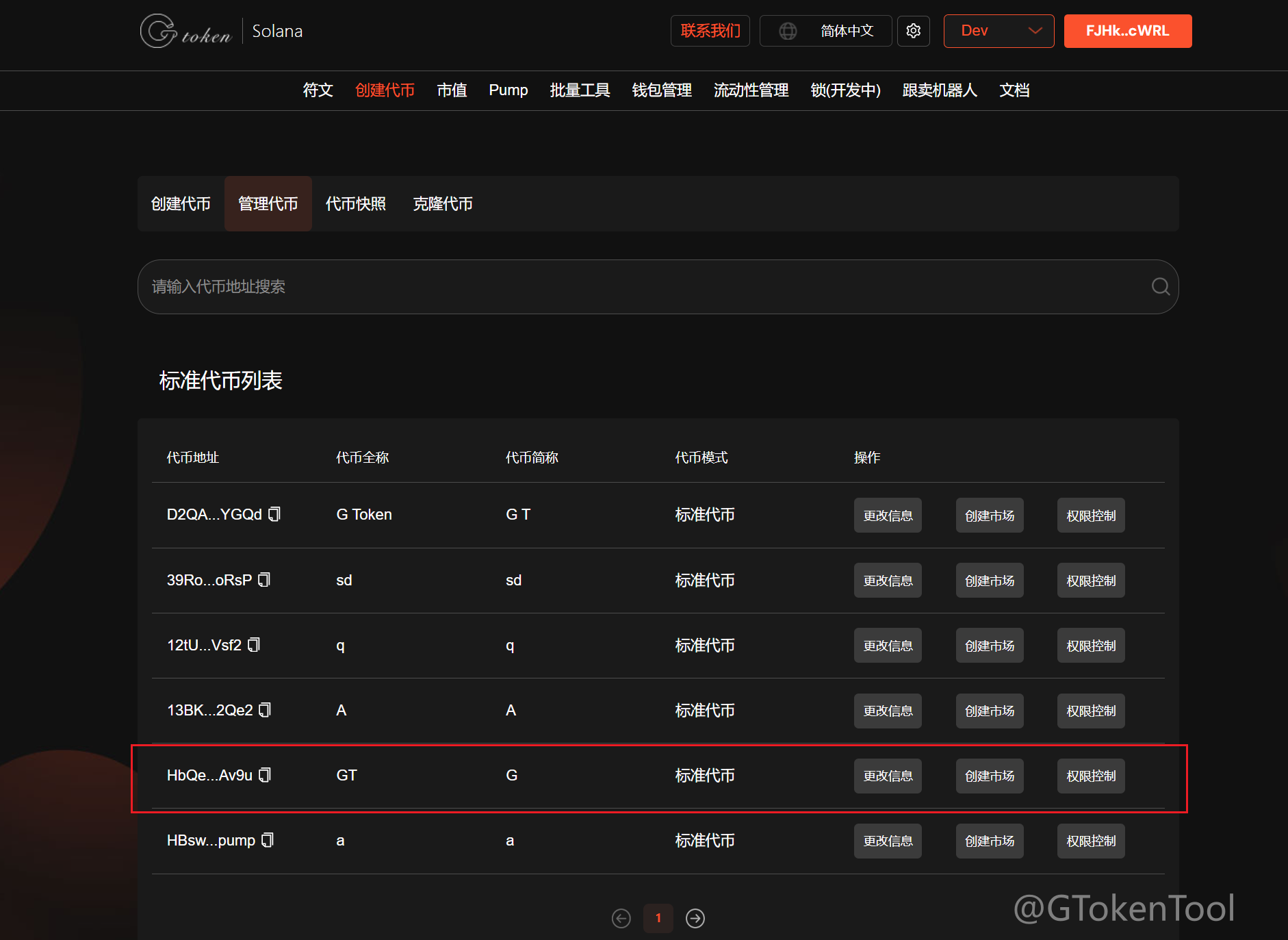Click the search magnifier icon
This screenshot has height=940, width=1288.
pyautogui.click(x=1160, y=287)
